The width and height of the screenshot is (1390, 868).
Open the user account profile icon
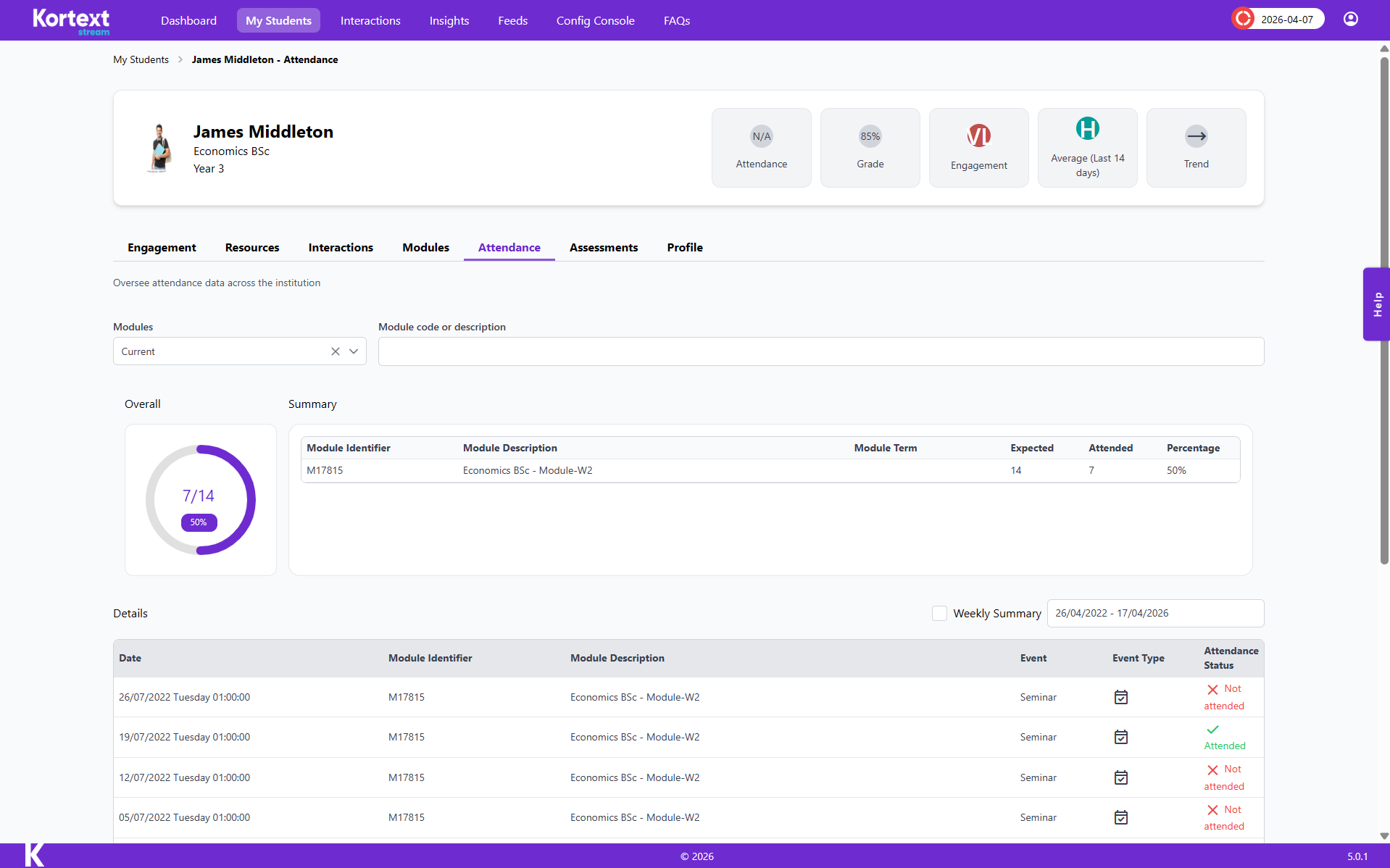coord(1350,20)
